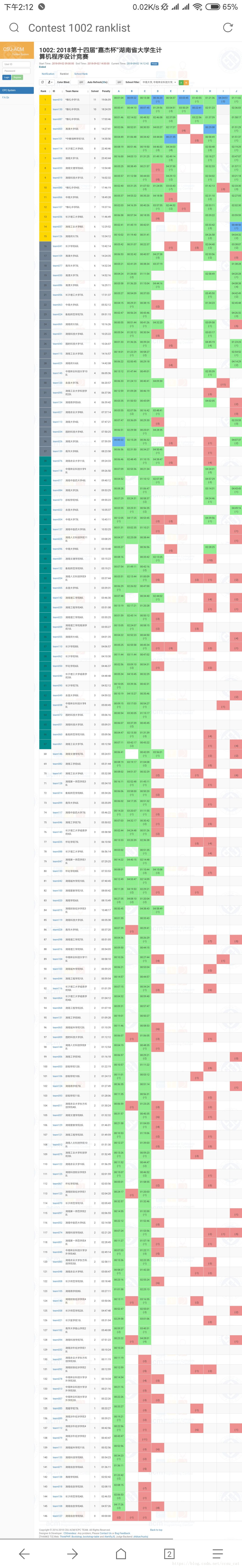Viewport: 242px width, 1568px height.
Task: Click the Login button
Action: pos(7,77)
